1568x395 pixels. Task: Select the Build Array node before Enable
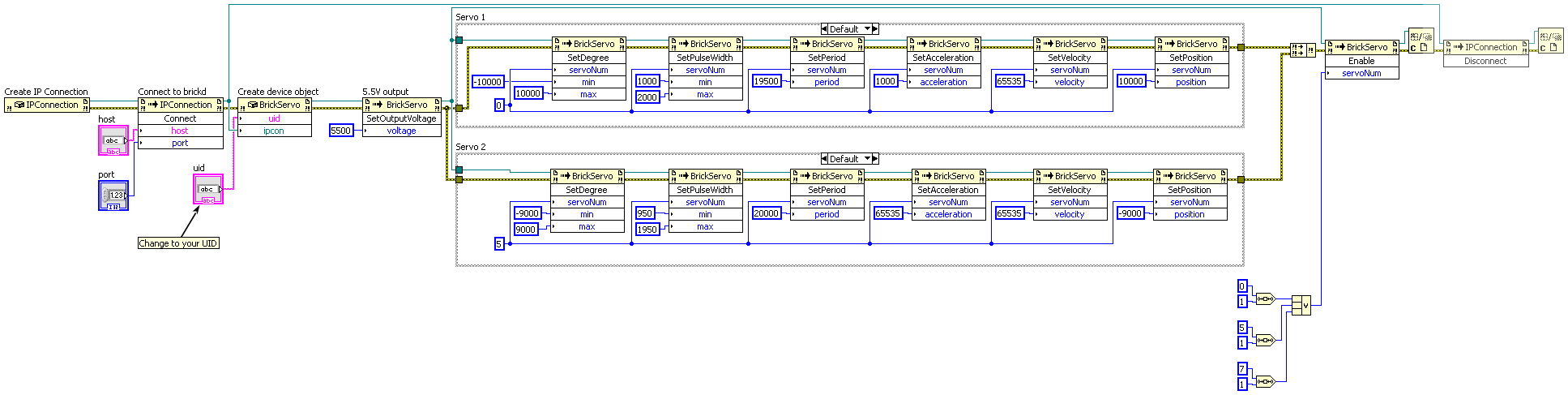pos(1302,50)
